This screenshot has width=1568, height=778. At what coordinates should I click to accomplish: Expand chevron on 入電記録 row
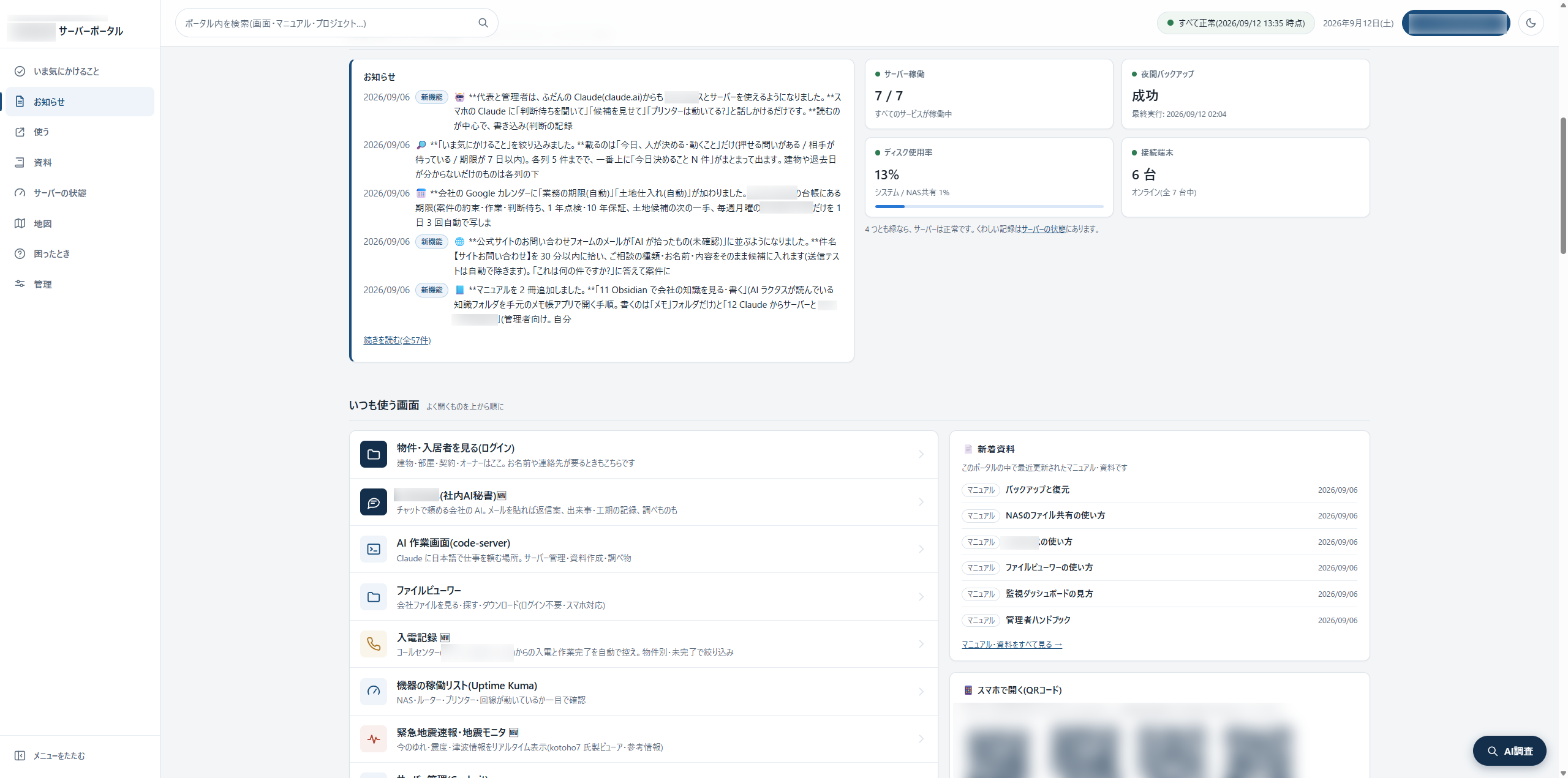(x=921, y=644)
